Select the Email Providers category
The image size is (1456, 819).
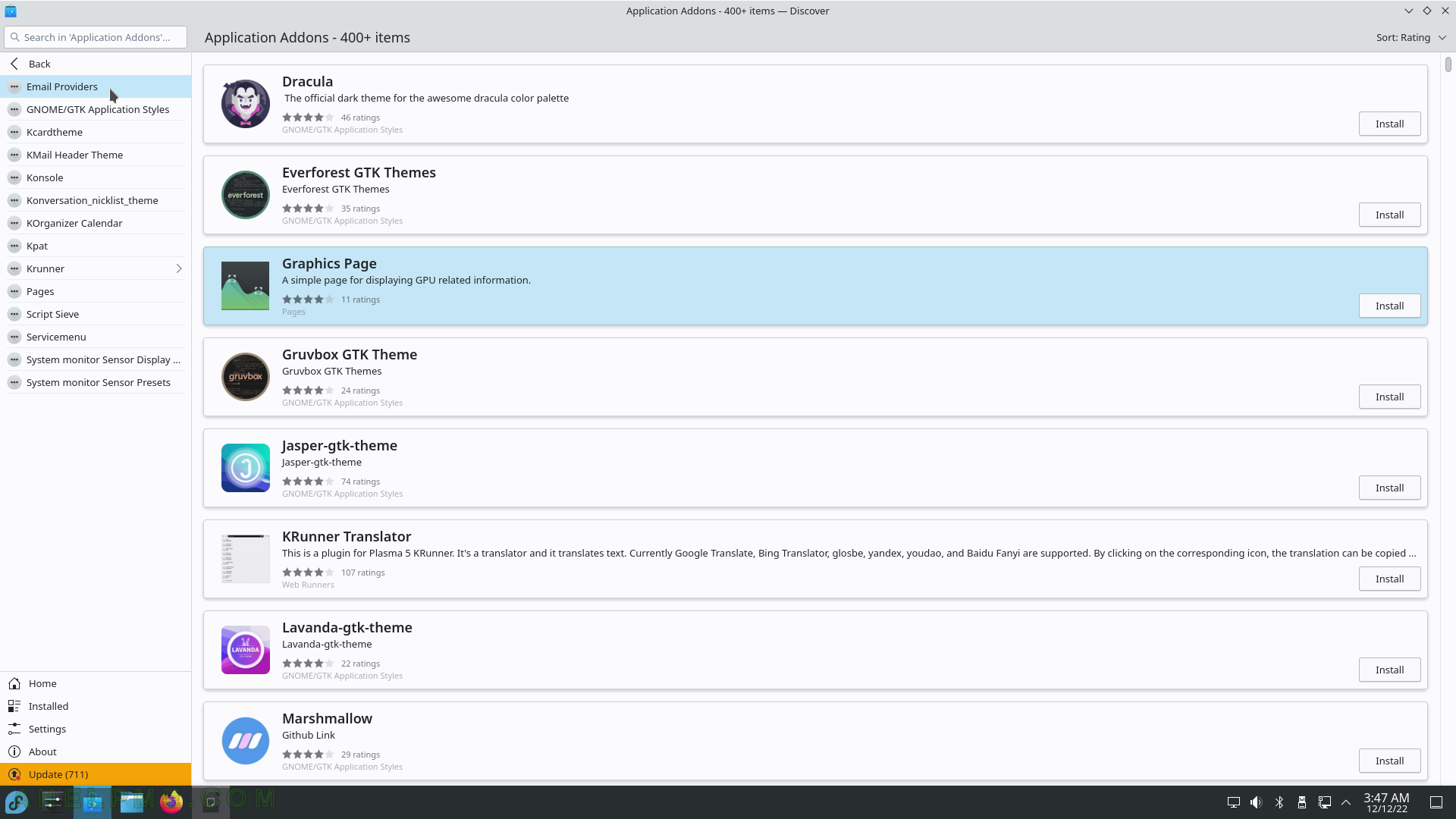click(x=96, y=86)
